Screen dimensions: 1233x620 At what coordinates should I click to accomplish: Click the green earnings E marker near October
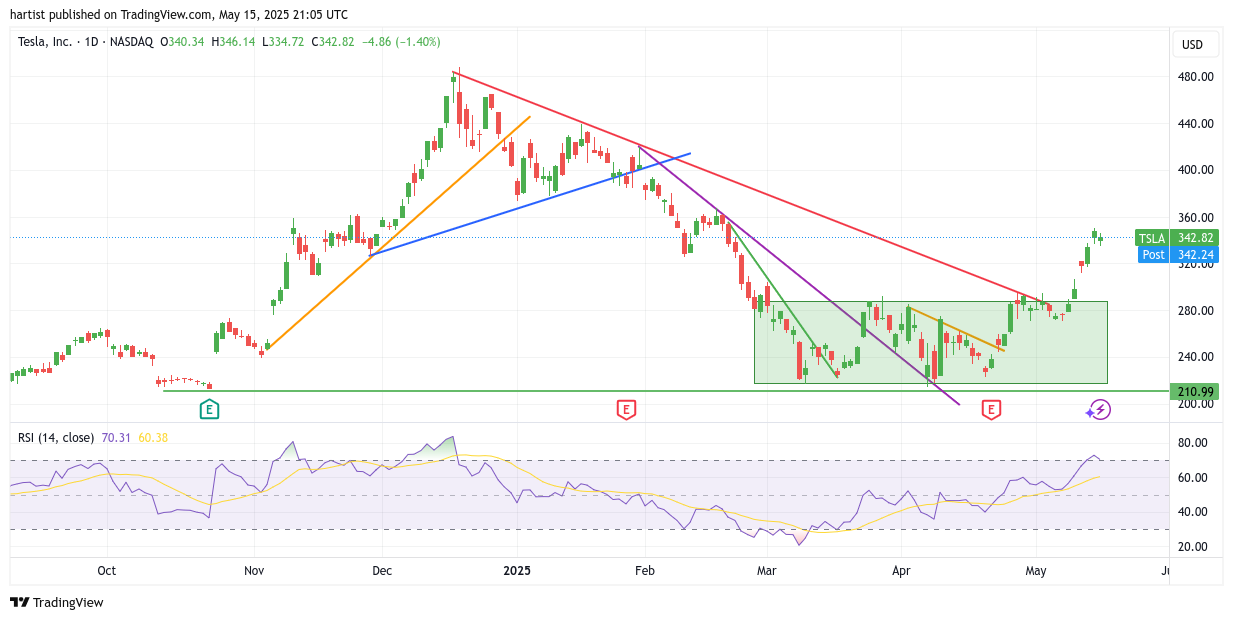click(x=209, y=409)
